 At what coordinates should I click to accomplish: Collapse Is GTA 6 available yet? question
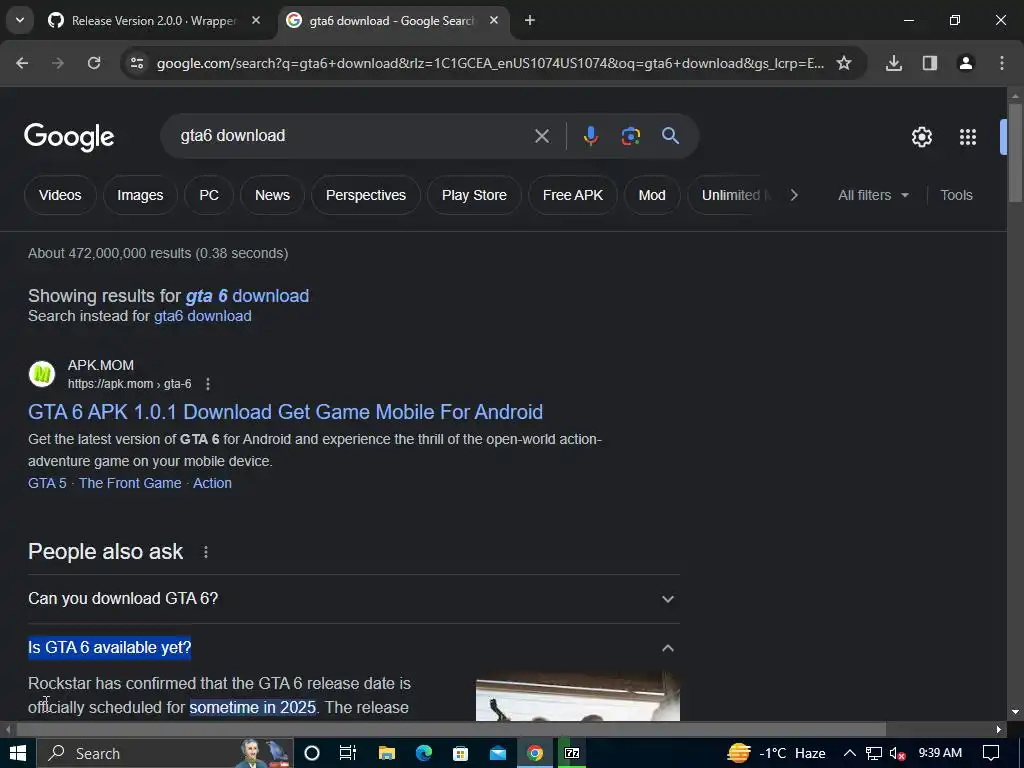coord(353,648)
